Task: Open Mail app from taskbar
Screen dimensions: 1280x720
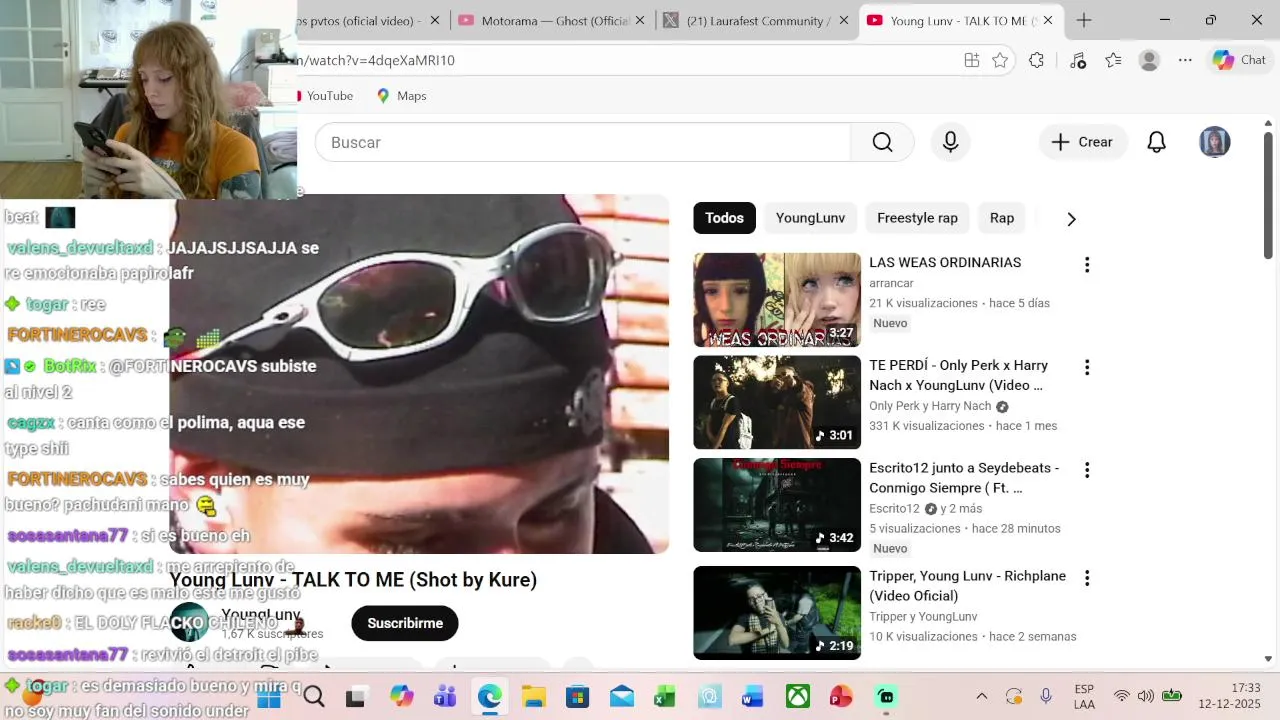Action: (x=621, y=697)
